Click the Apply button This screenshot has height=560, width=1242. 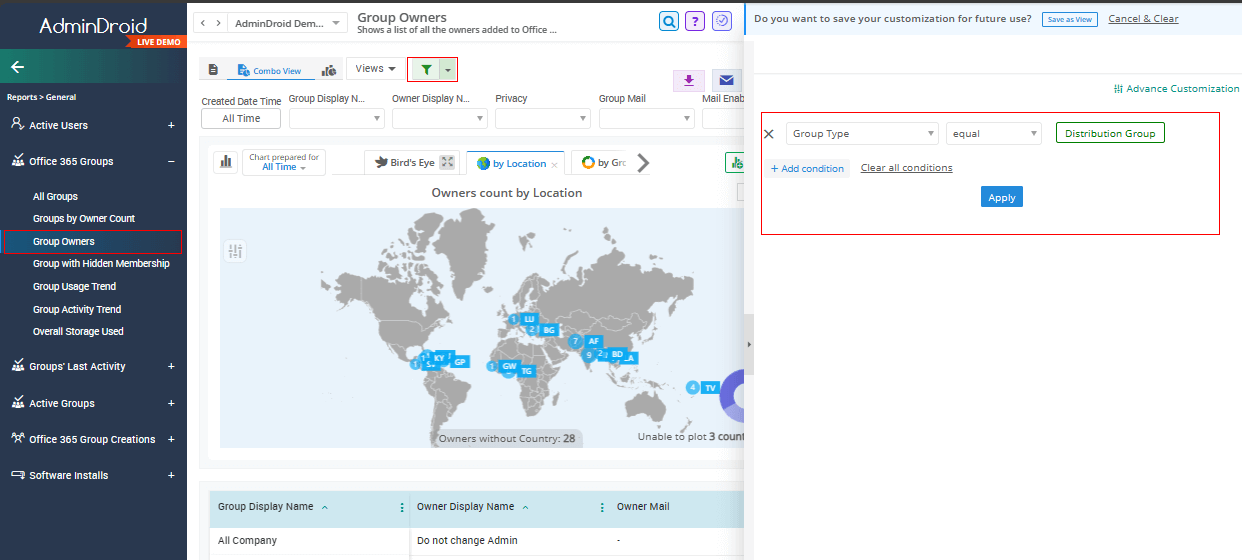coord(1001,197)
